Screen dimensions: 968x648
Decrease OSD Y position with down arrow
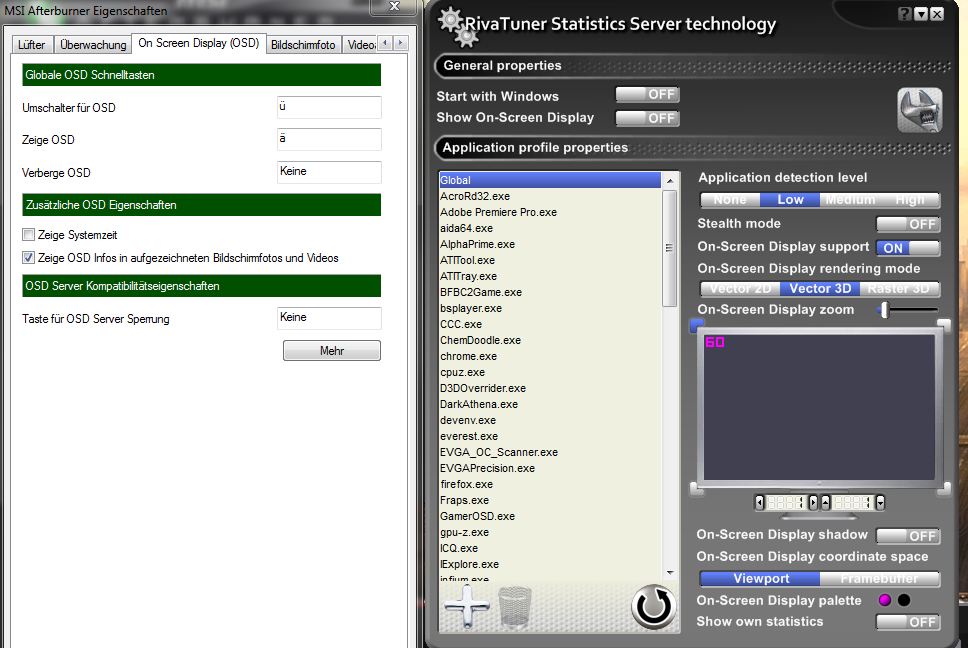[x=880, y=502]
